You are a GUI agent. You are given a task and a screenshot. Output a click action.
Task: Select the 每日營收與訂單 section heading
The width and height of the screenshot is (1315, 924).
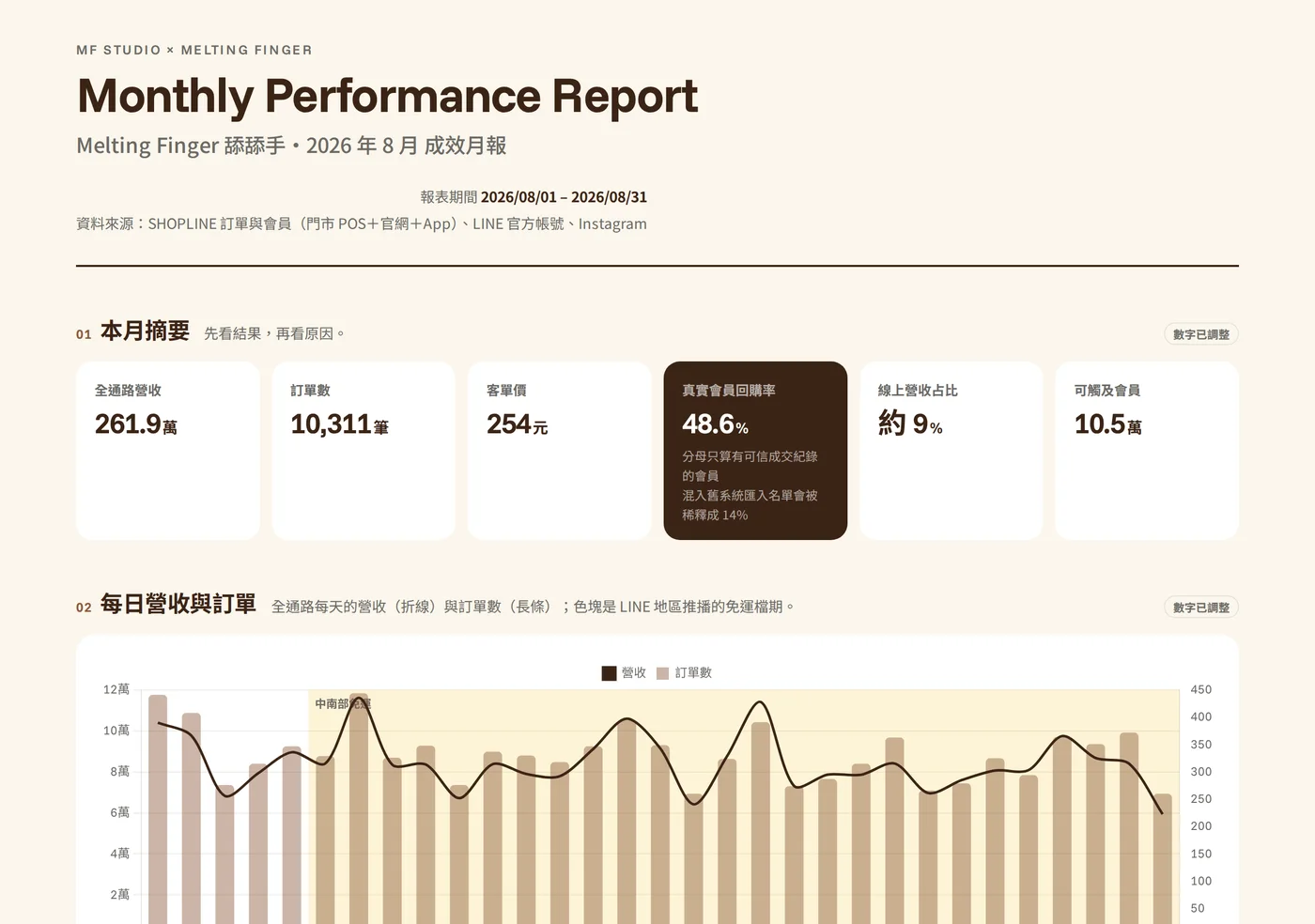click(x=178, y=605)
